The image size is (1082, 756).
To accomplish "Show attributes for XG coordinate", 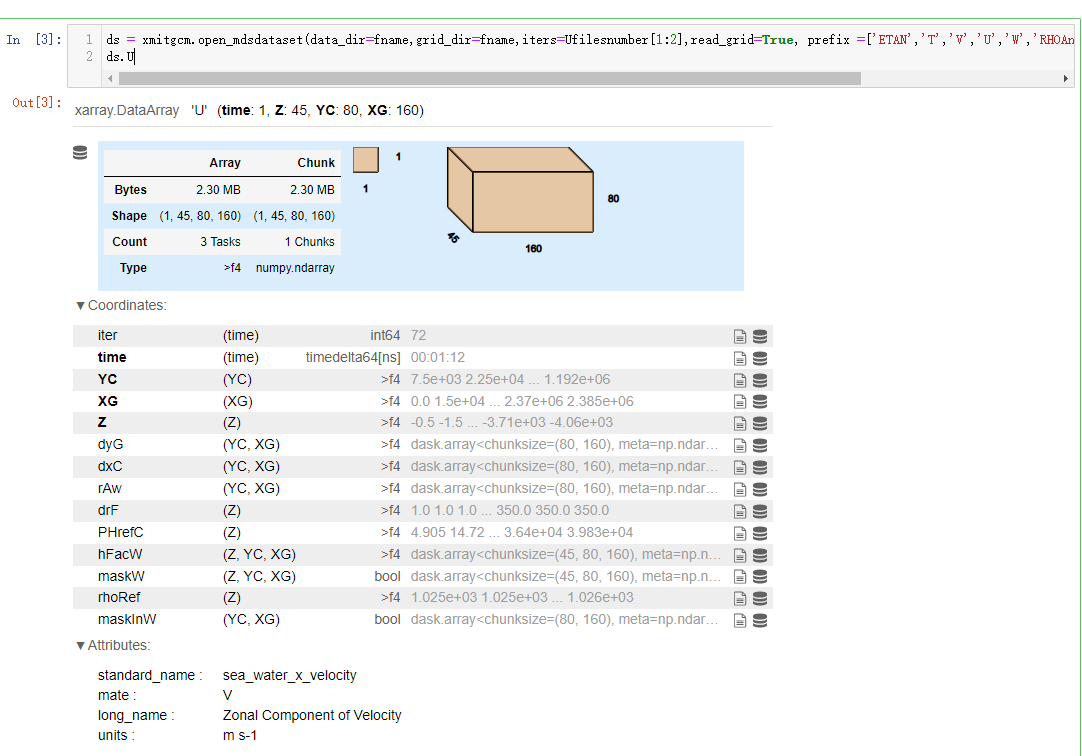I will click(x=740, y=401).
